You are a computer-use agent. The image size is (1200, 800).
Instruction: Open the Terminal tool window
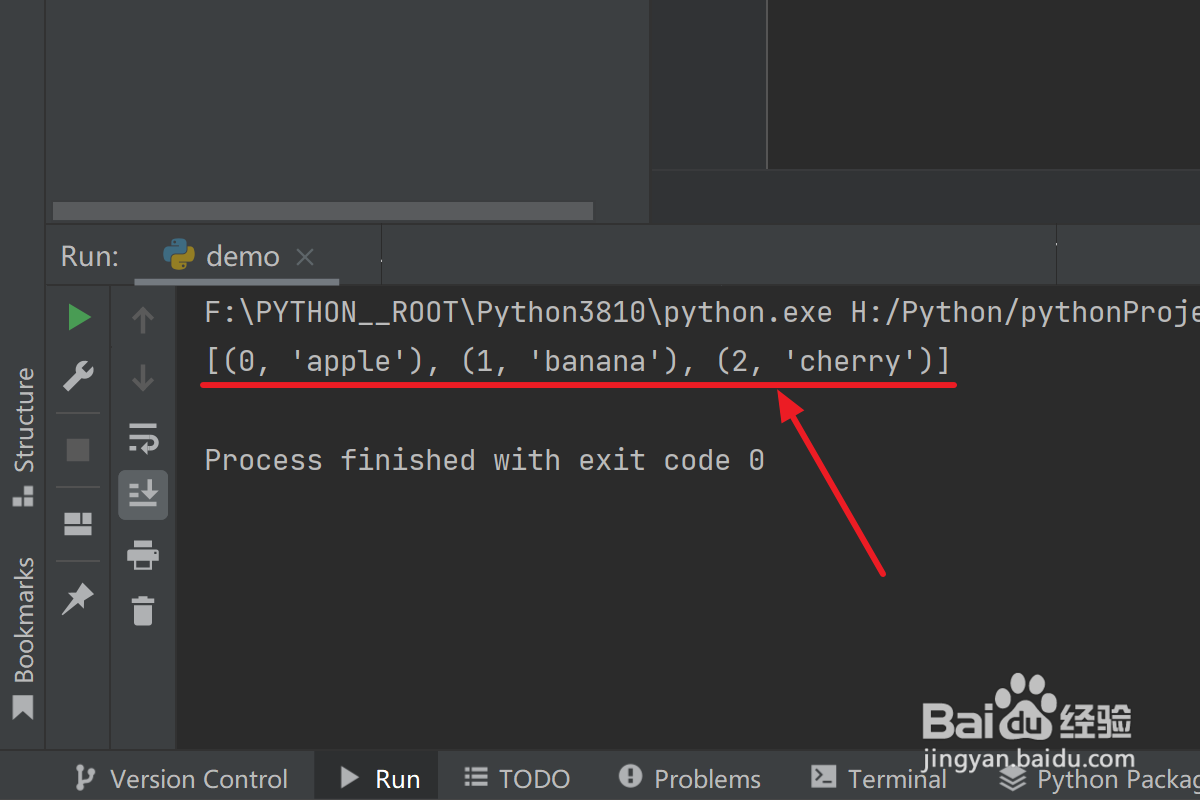coord(878,778)
